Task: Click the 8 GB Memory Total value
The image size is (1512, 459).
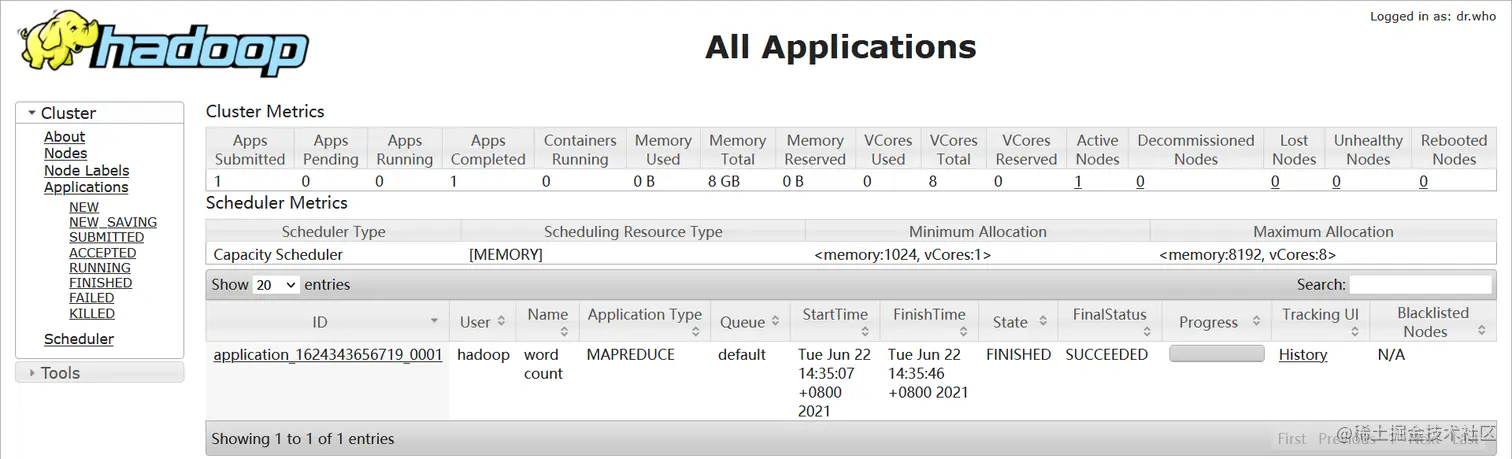Action: coord(724,182)
